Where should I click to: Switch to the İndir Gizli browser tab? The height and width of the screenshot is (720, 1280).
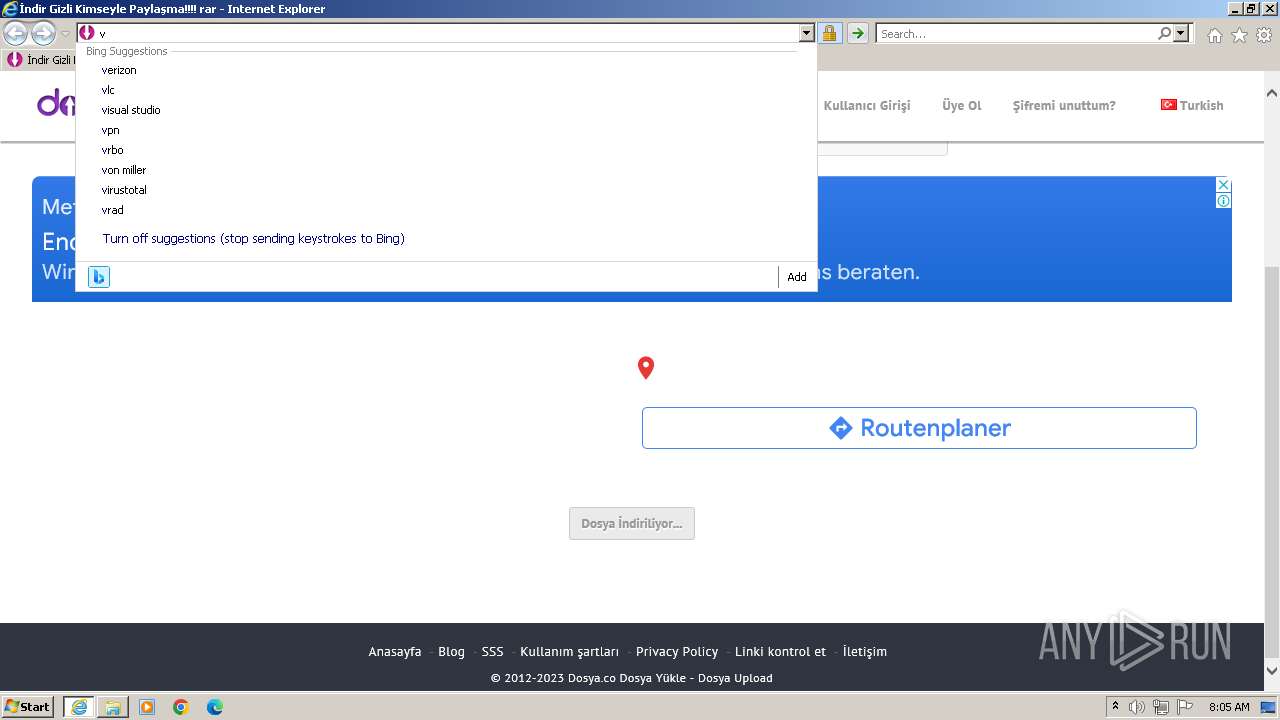(x=40, y=60)
